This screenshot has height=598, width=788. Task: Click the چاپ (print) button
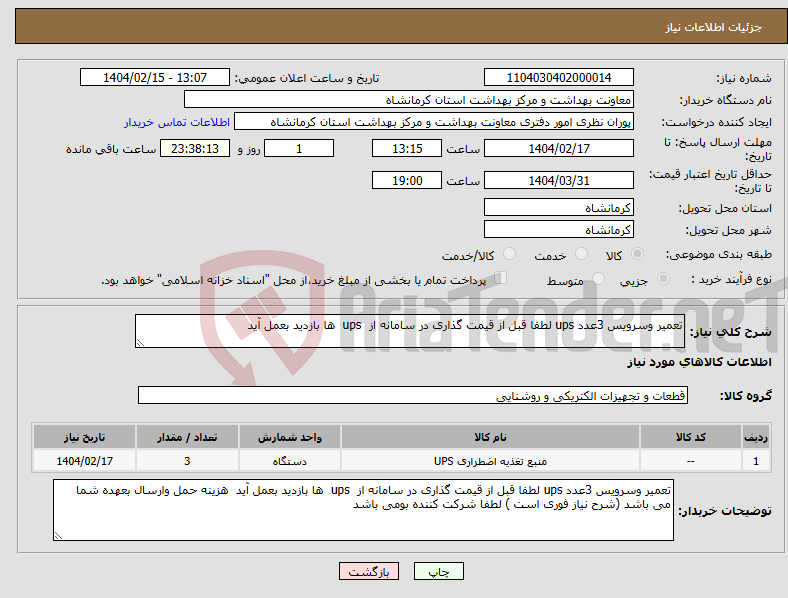[438, 571]
